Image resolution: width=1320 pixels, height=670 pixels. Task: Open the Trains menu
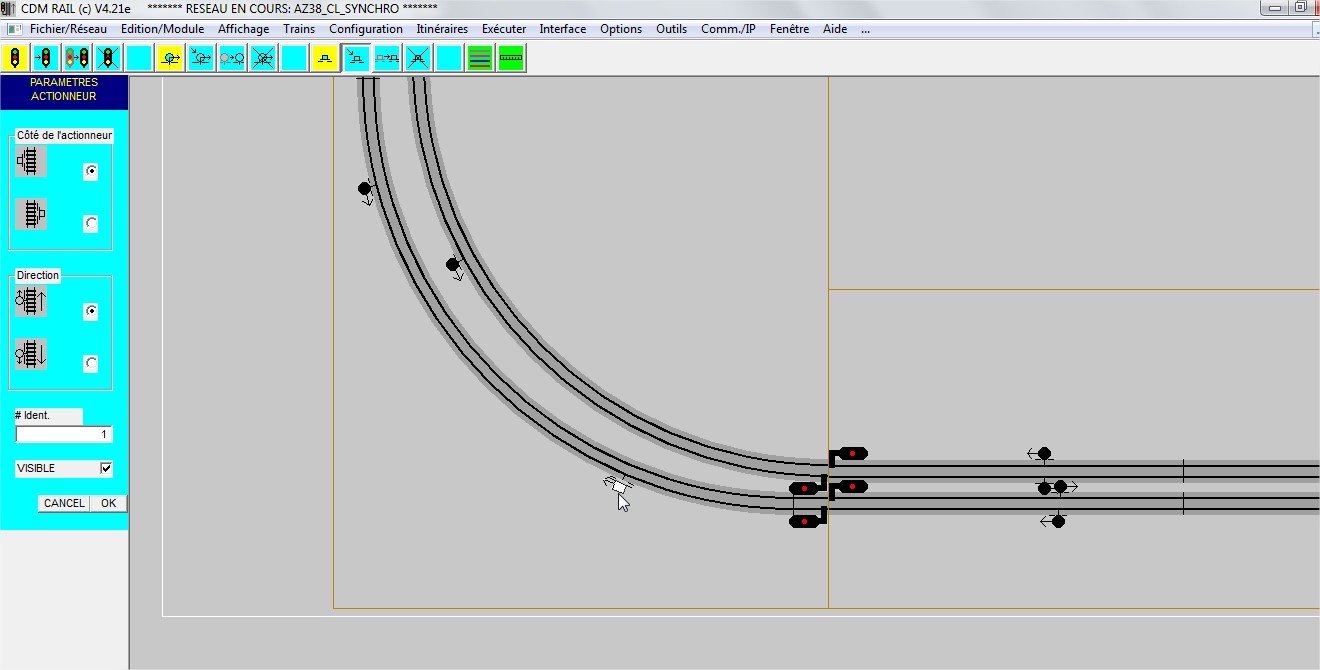299,29
